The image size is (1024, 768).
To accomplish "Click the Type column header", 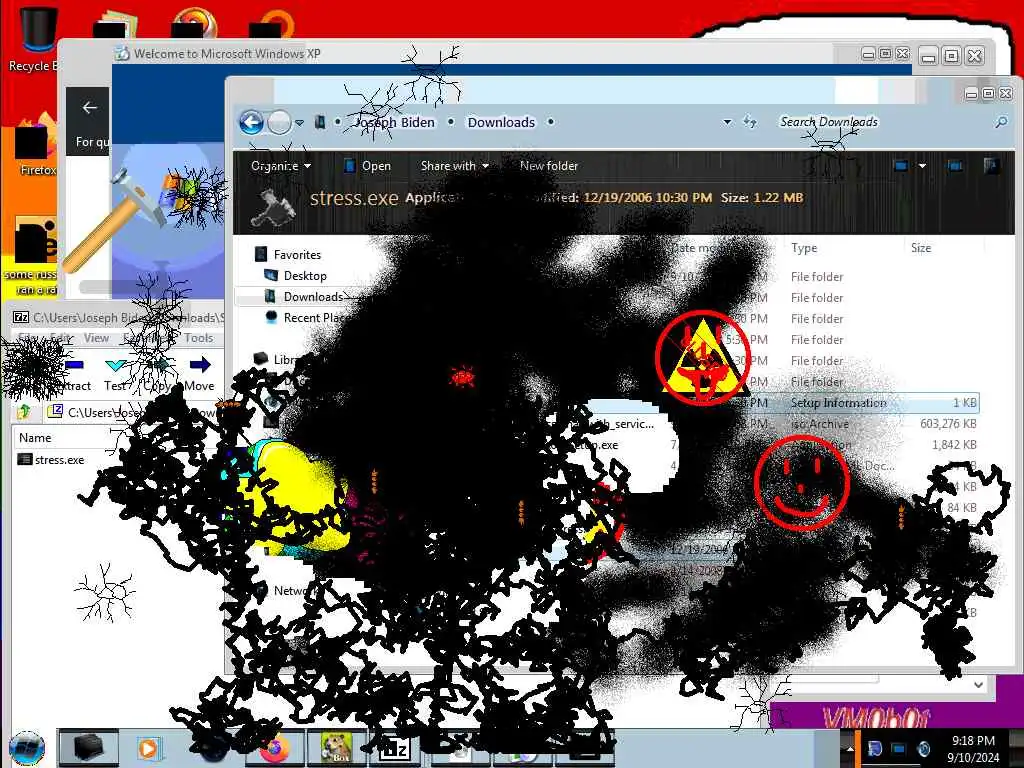I will pyautogui.click(x=804, y=248).
